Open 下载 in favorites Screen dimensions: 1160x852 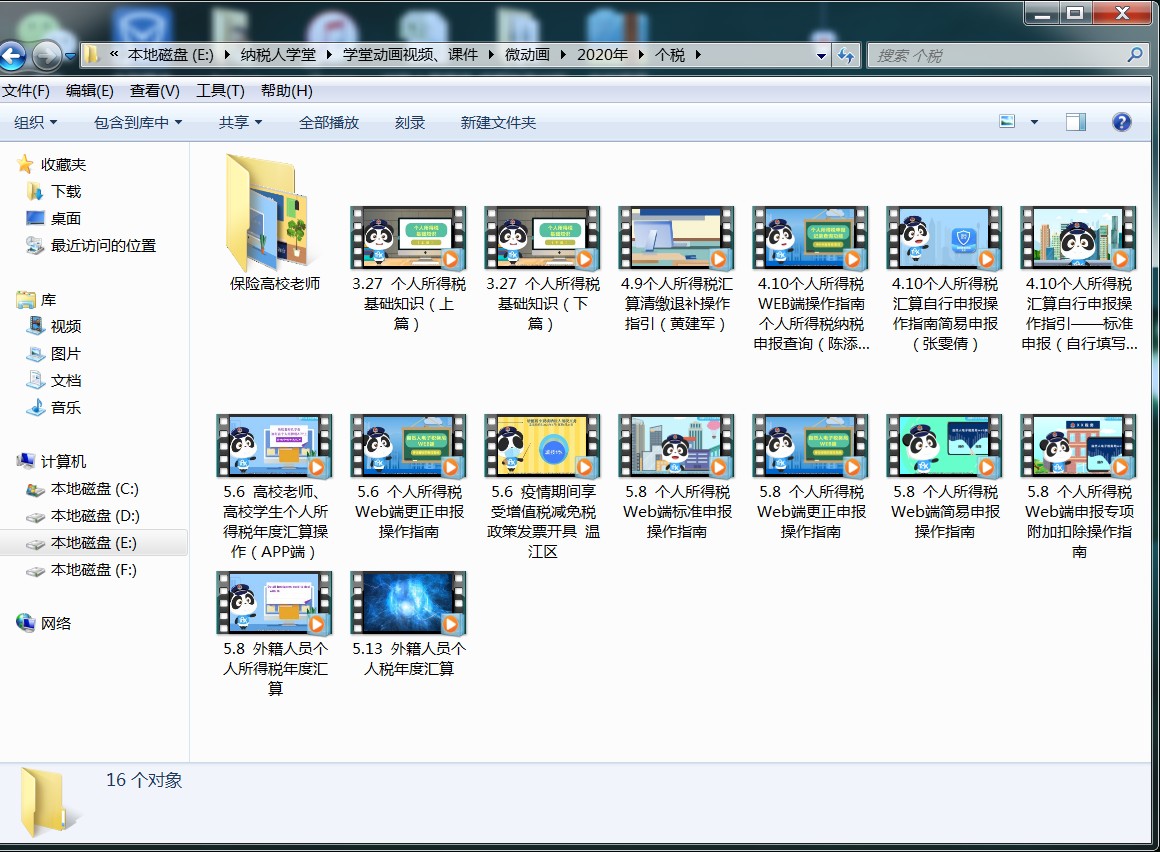click(x=66, y=191)
